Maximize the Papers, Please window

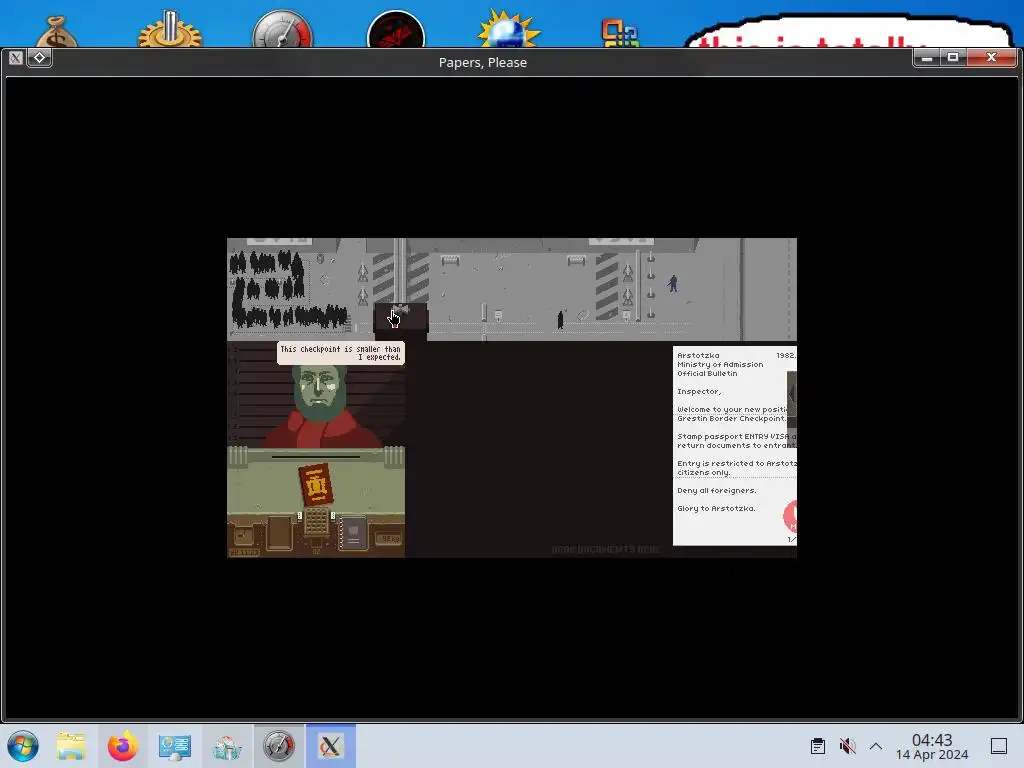point(953,57)
